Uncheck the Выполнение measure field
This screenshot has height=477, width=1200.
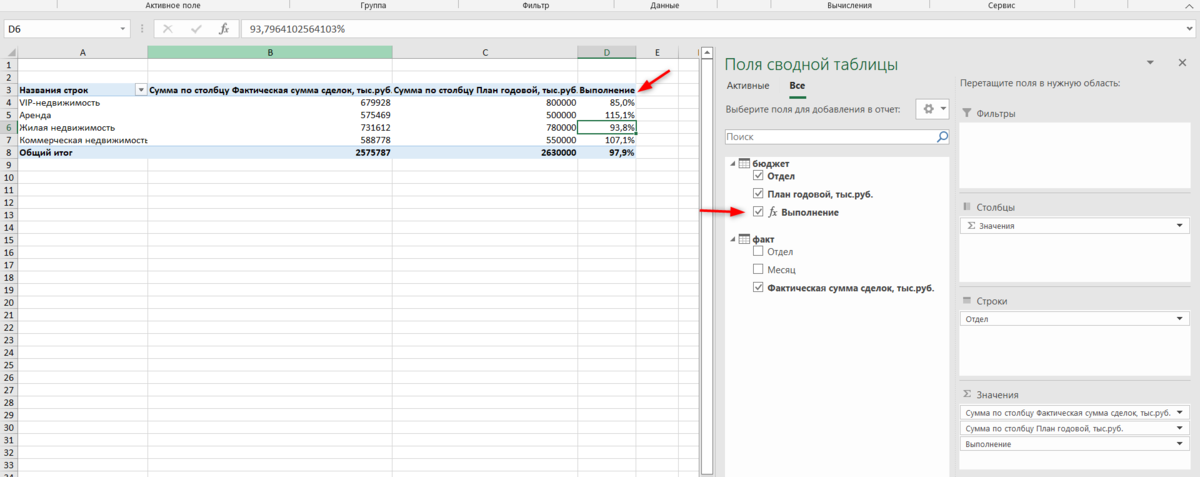tap(758, 212)
